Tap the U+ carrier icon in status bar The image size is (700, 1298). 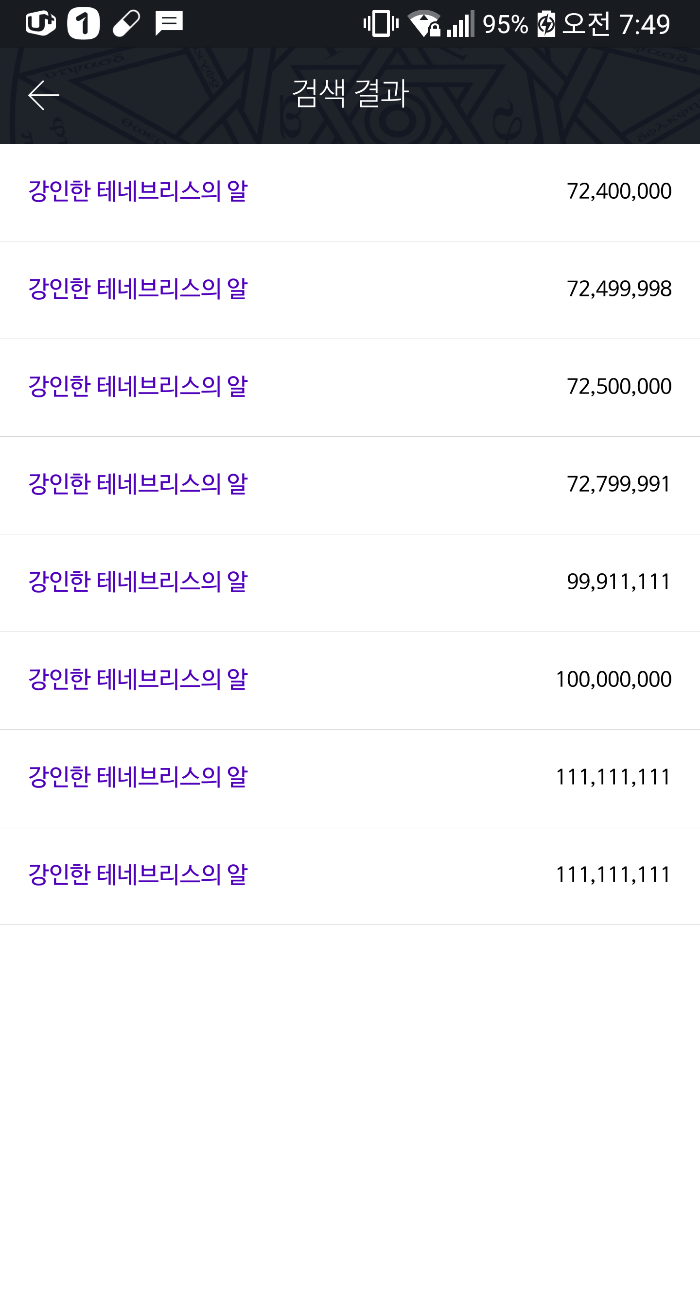[x=41, y=23]
